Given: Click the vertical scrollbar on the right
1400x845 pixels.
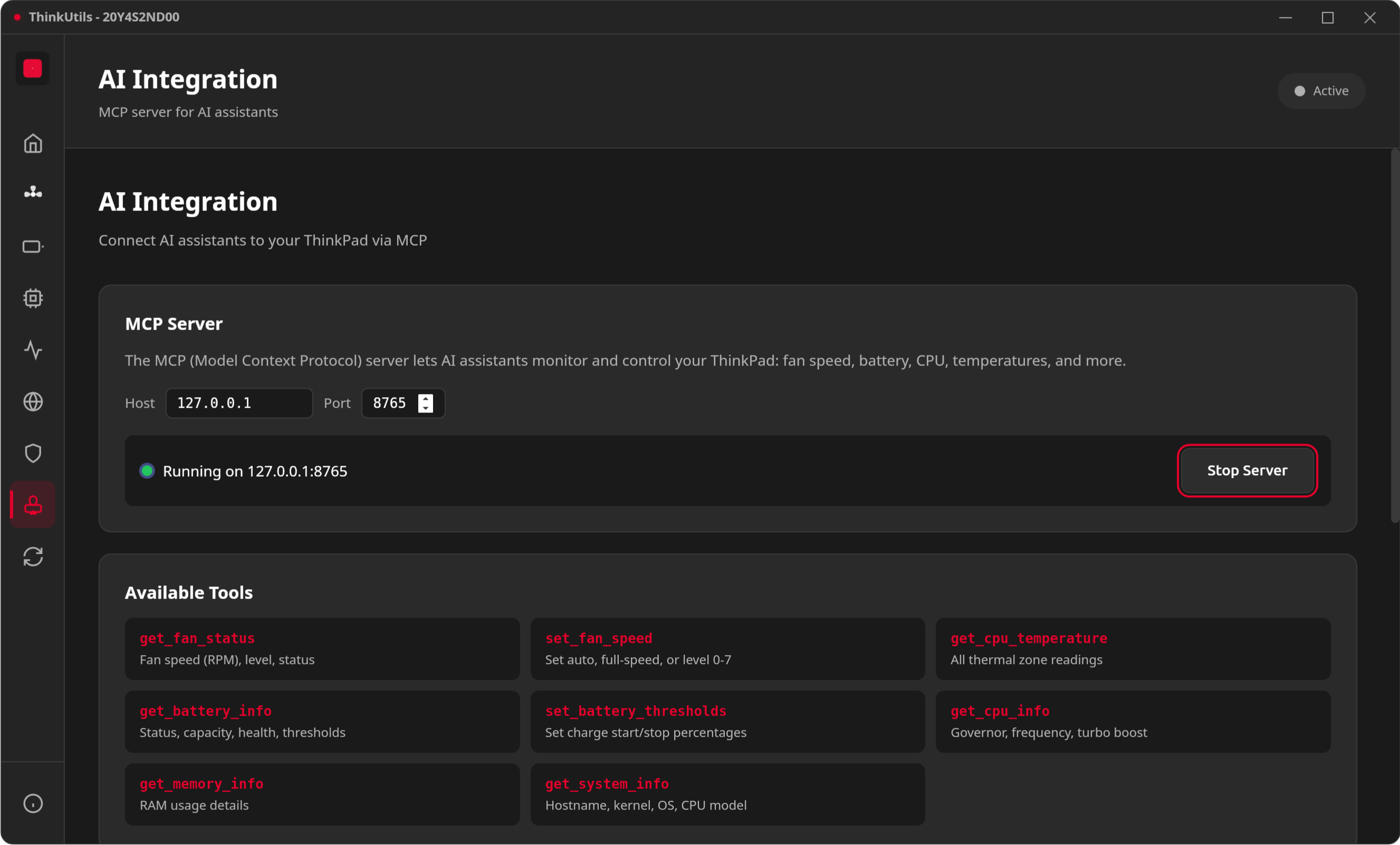Looking at the screenshot, I should pos(1394,335).
